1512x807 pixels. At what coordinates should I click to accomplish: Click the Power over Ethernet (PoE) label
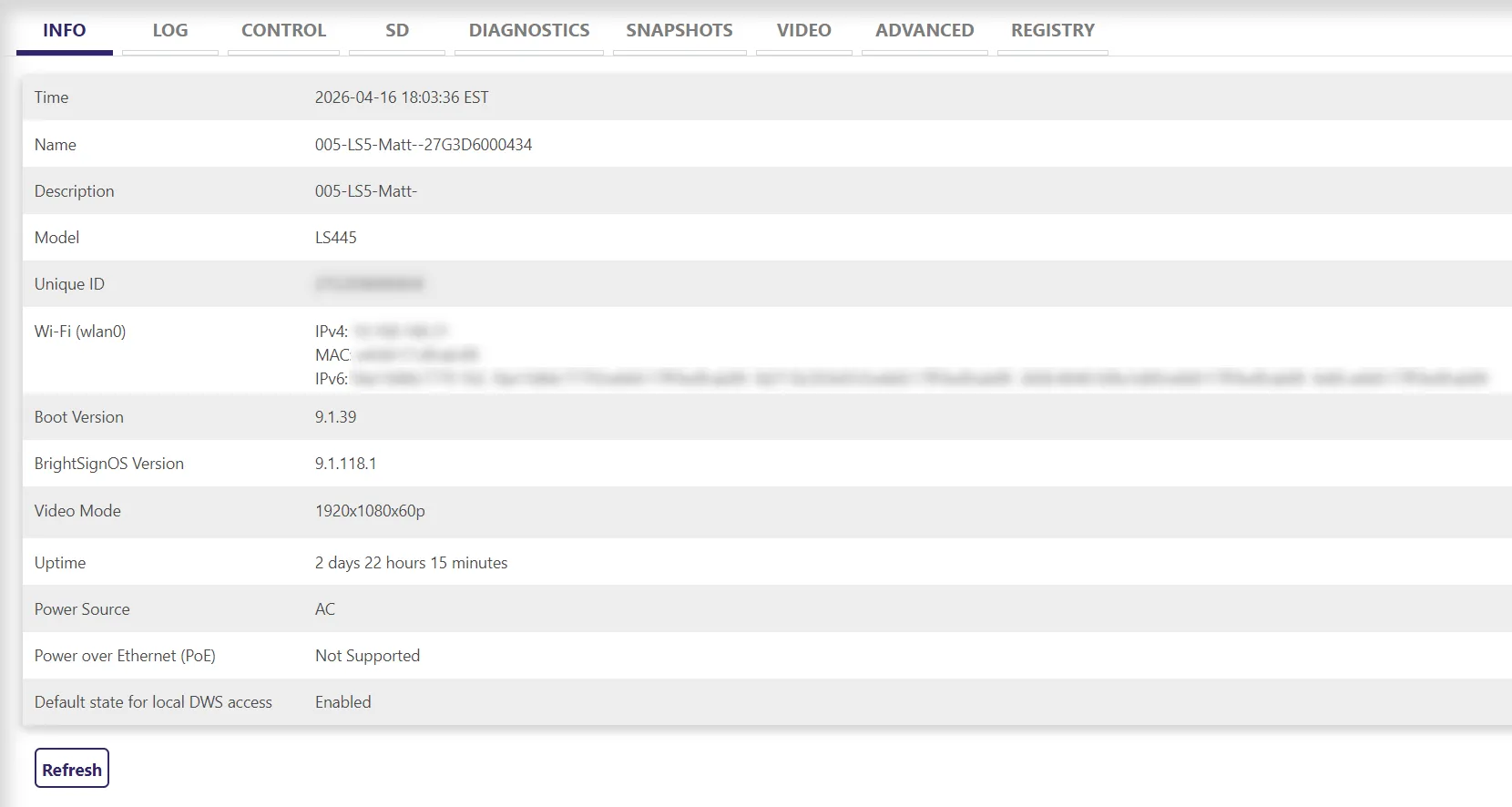[x=125, y=656]
